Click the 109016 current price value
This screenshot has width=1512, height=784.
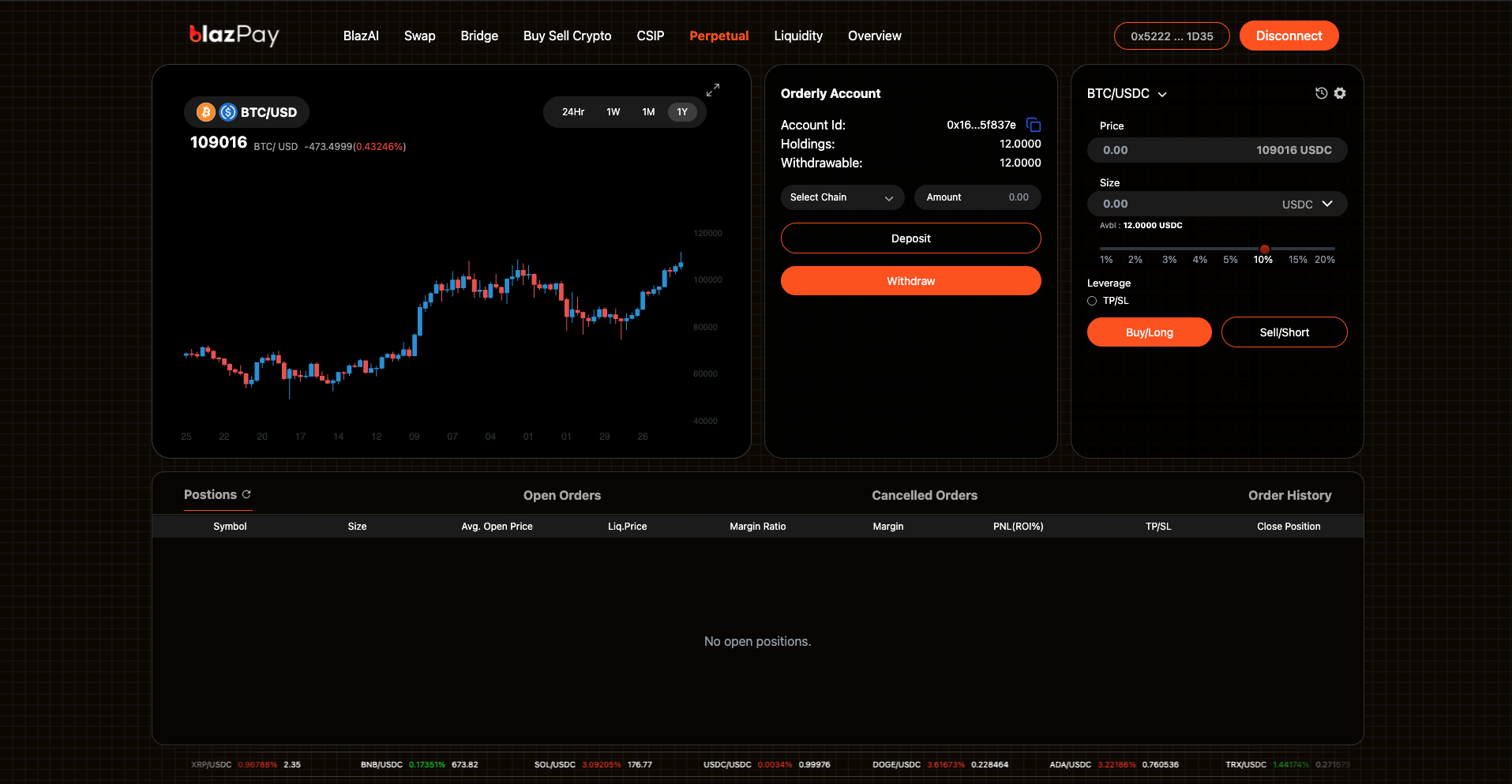click(x=219, y=142)
